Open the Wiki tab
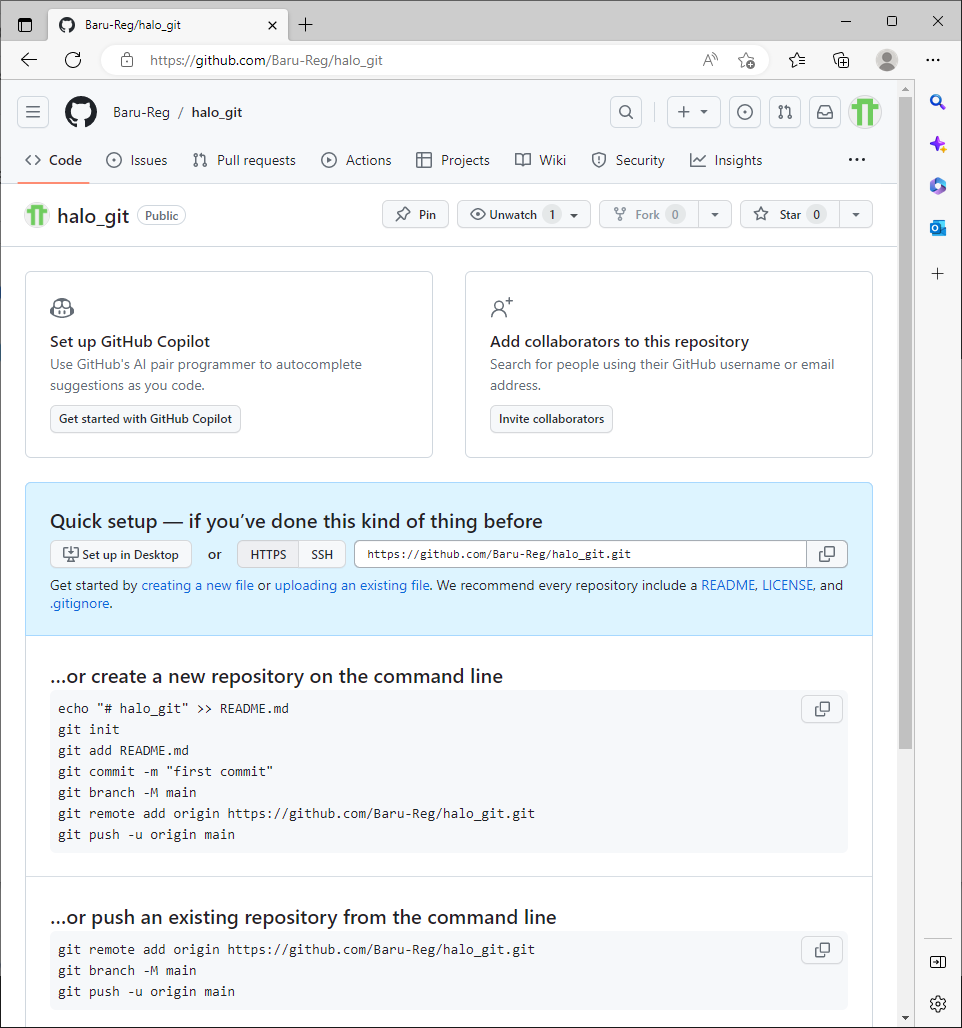Viewport: 962px width, 1028px height. (540, 160)
